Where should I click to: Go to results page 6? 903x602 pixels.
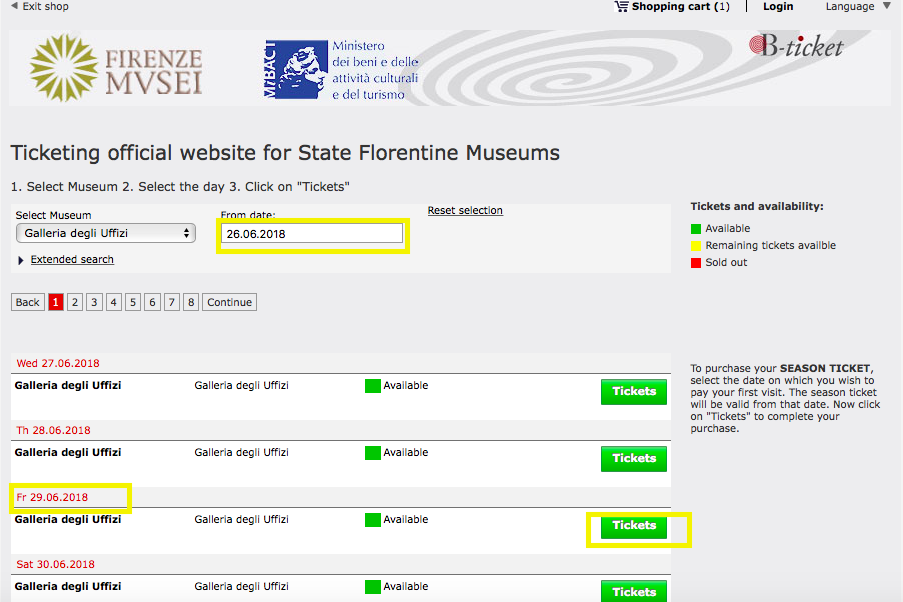153,302
